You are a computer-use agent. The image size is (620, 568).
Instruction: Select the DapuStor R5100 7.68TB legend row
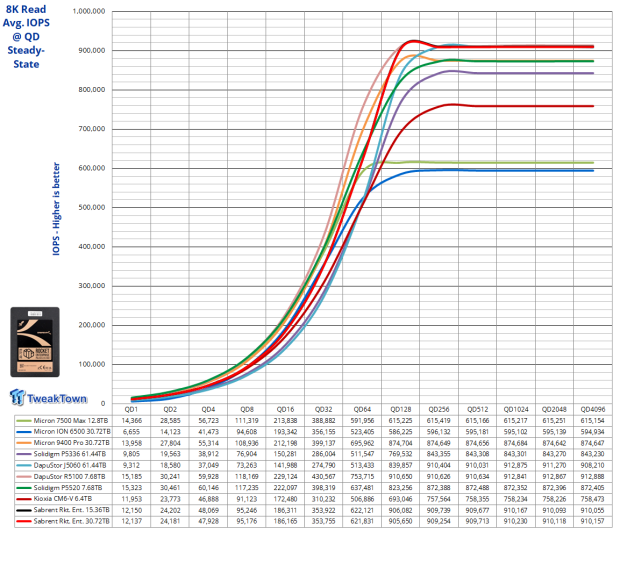[64, 477]
